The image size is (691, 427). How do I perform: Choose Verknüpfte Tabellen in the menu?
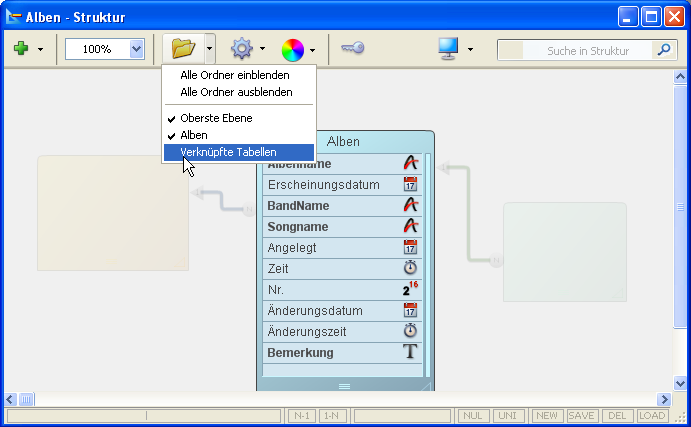pos(238,152)
